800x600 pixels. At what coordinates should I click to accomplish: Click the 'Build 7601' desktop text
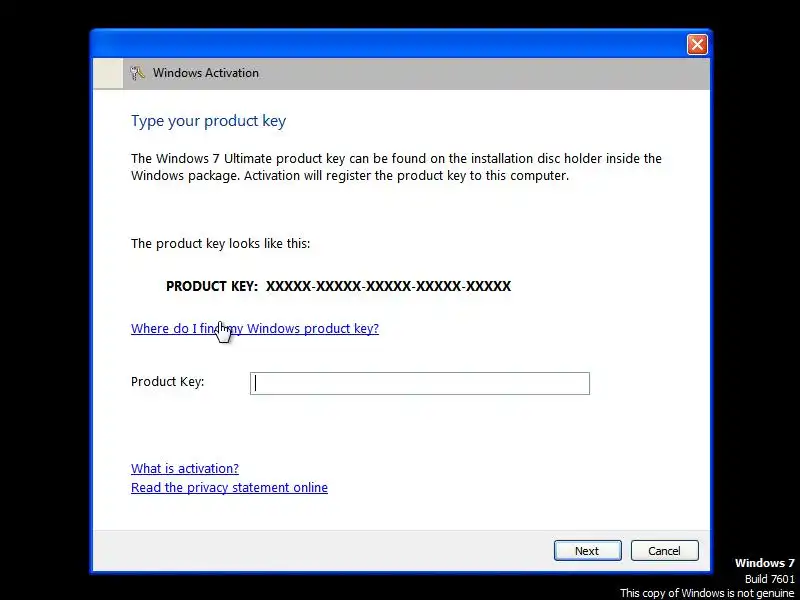click(x=769, y=579)
